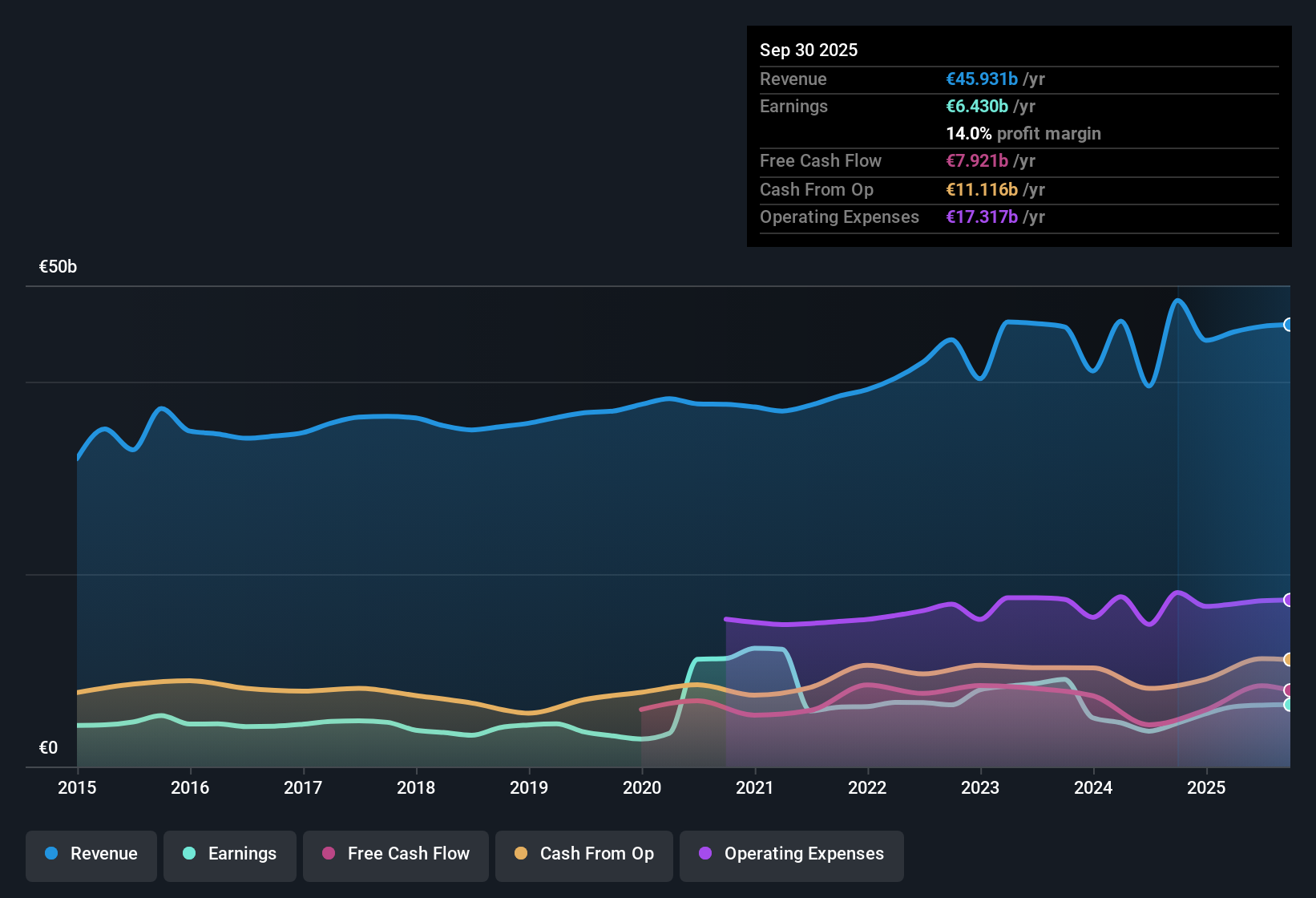
Task: Click the pink Free Cash Flow dot
Action: click(x=329, y=853)
